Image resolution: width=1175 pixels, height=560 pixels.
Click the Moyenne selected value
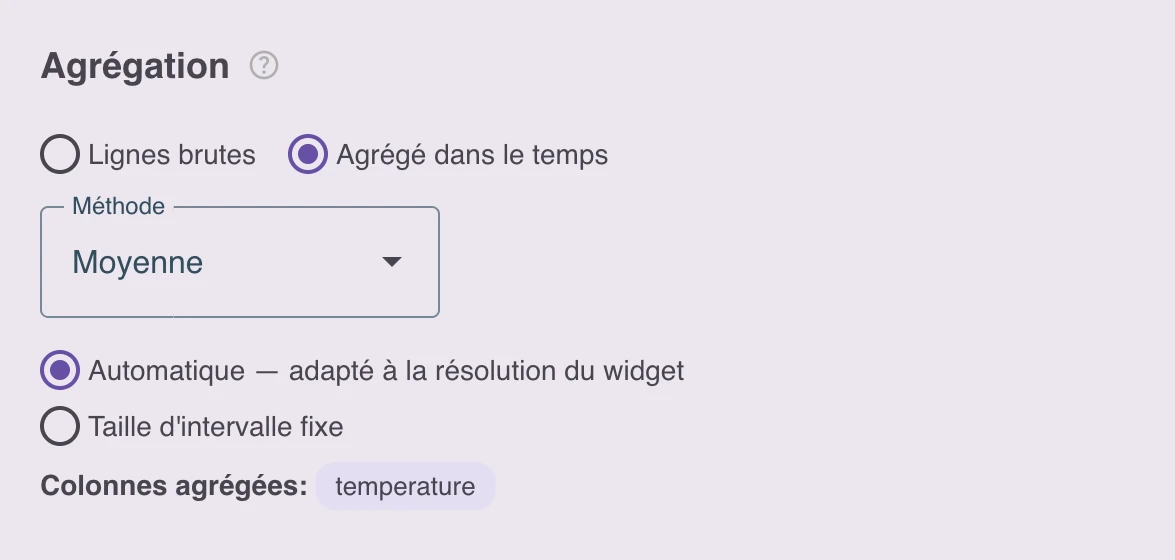pos(138,262)
